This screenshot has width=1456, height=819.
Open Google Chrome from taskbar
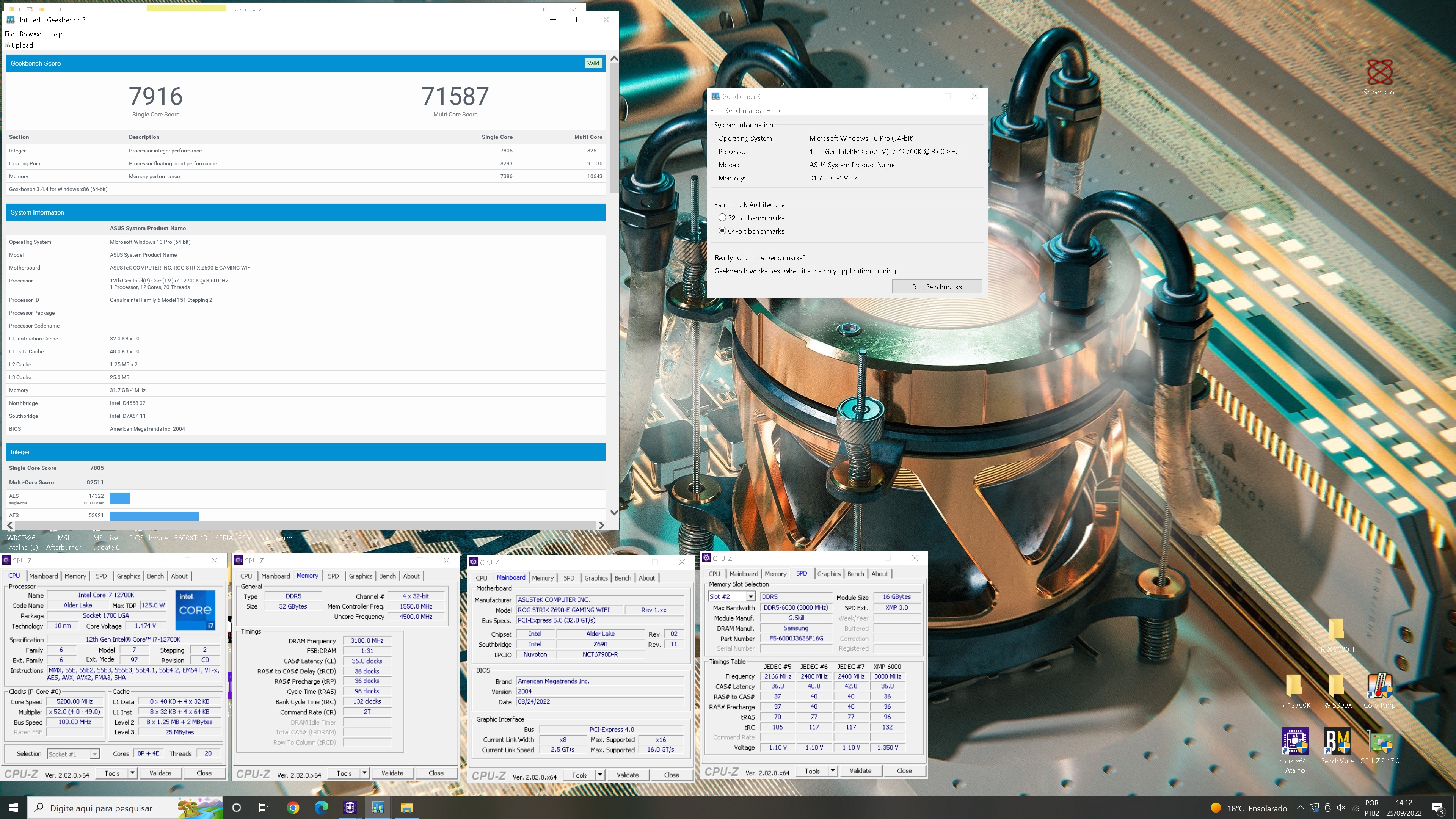pos(293,808)
